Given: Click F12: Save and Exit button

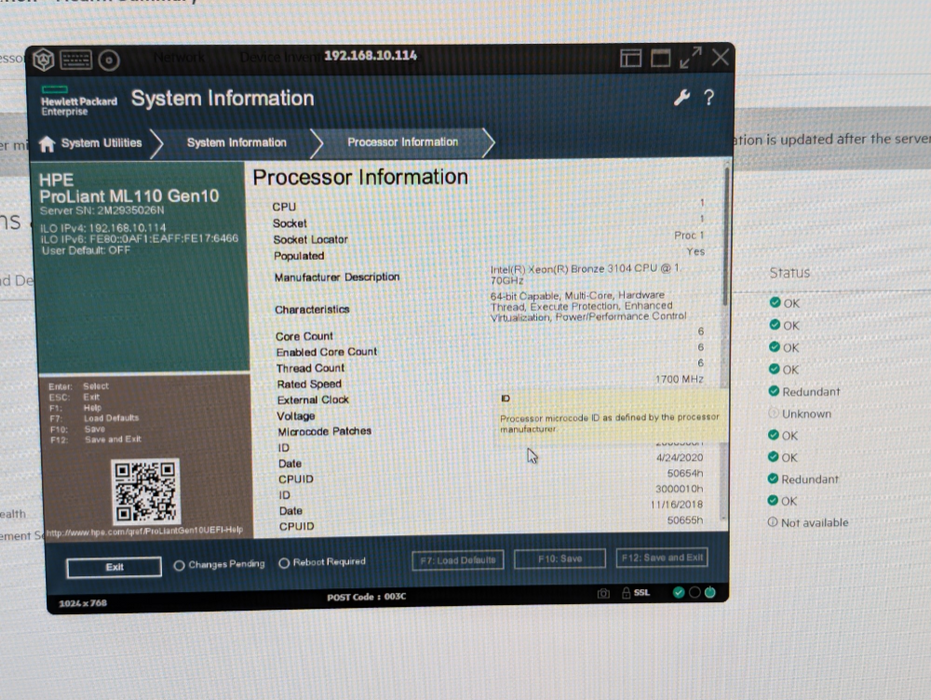Looking at the screenshot, I should point(662,558).
